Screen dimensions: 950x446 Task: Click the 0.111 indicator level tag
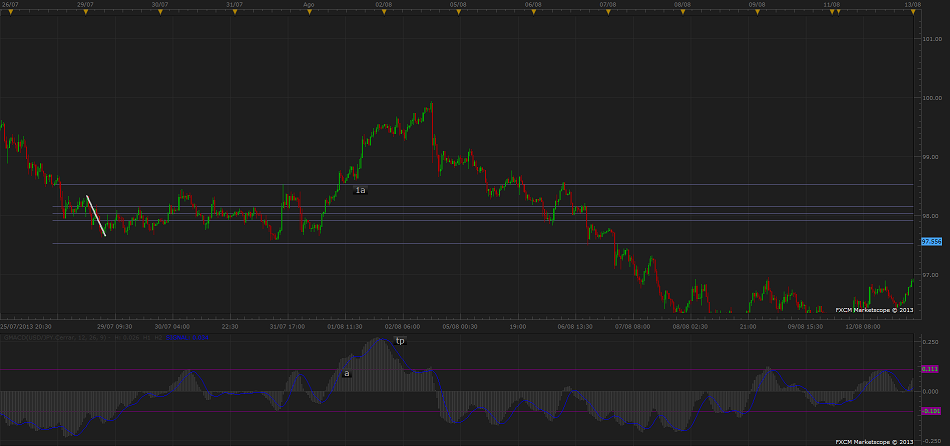[x=930, y=369]
